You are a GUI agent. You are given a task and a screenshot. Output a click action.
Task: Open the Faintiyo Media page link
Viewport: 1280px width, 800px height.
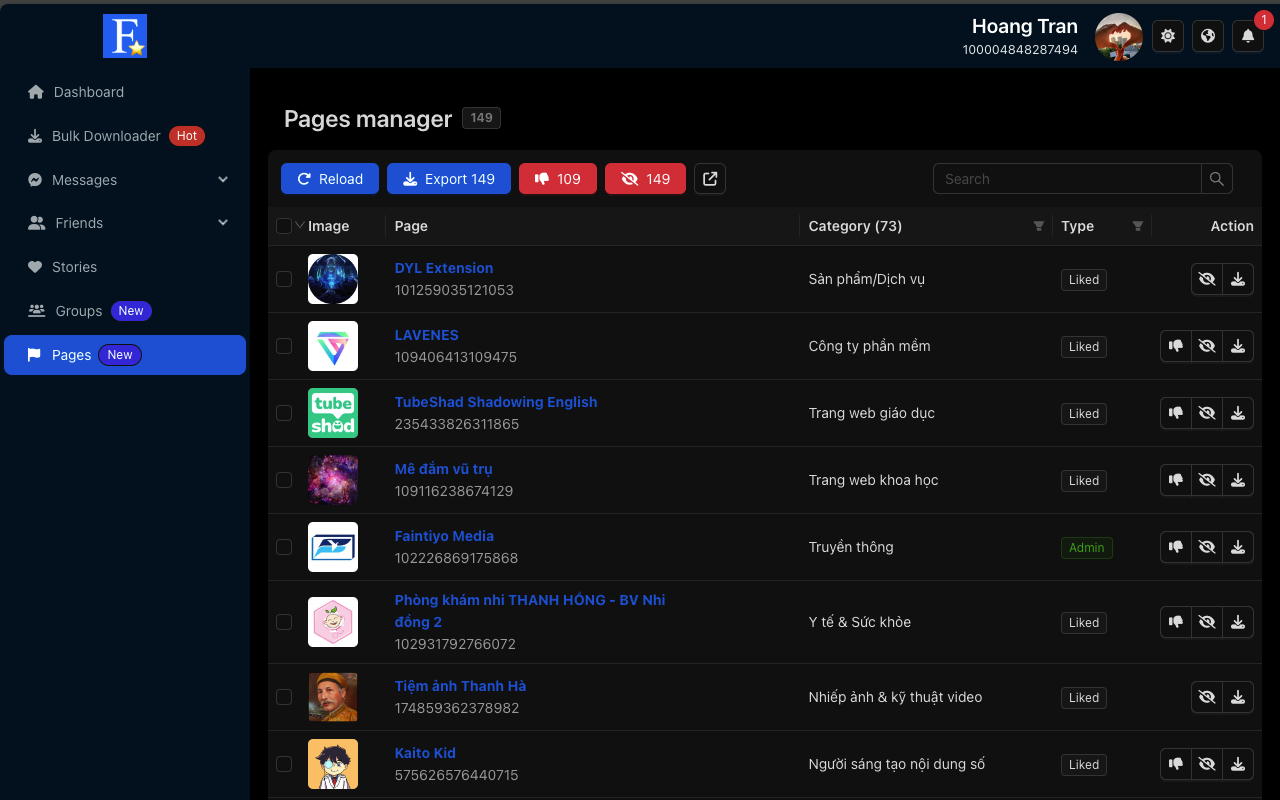click(444, 536)
